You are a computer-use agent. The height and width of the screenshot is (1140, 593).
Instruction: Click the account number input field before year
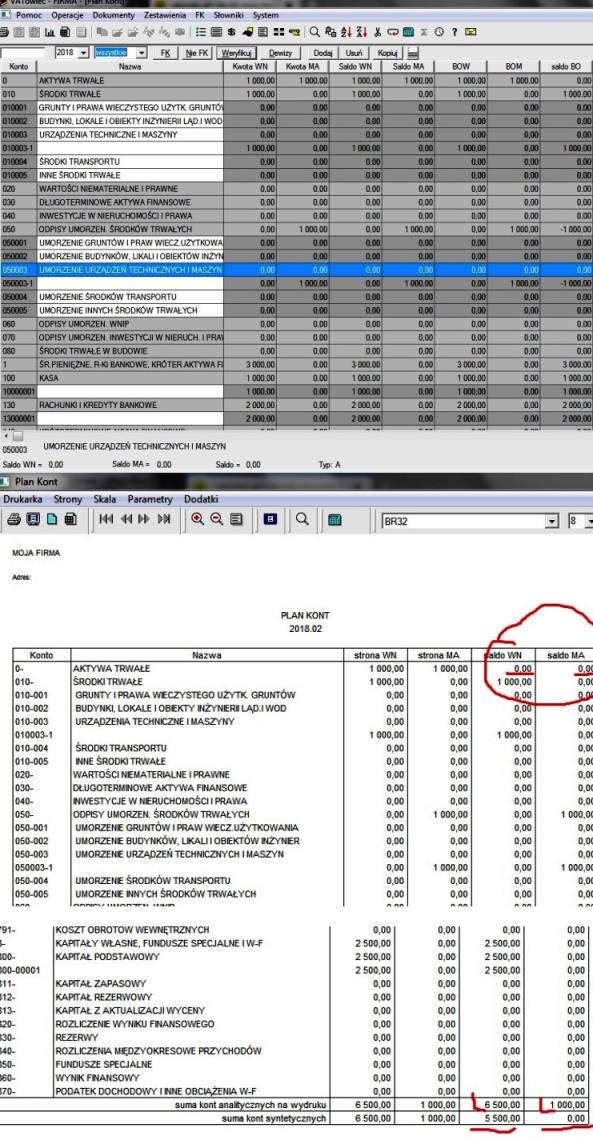tap(23, 53)
